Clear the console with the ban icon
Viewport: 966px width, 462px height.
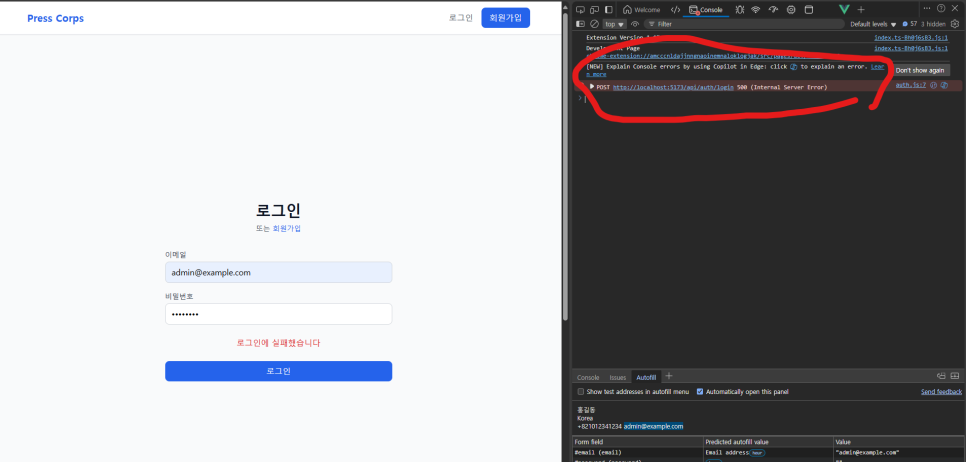pos(595,24)
